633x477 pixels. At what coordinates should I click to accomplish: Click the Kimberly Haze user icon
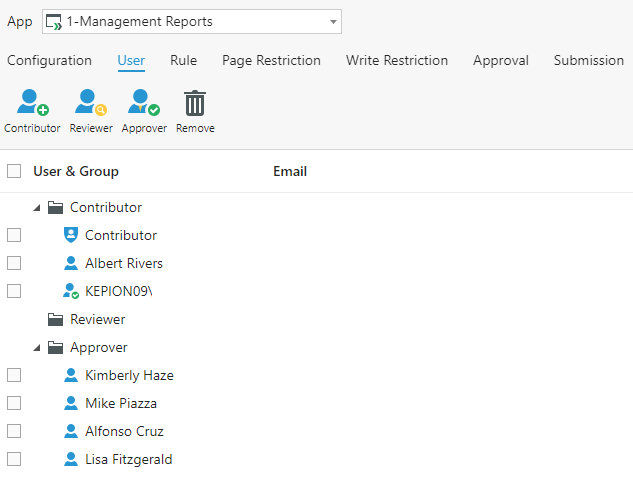coord(71,375)
